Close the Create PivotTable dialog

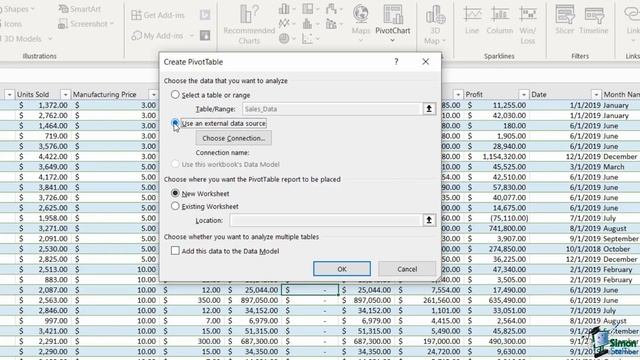pyautogui.click(x=425, y=62)
